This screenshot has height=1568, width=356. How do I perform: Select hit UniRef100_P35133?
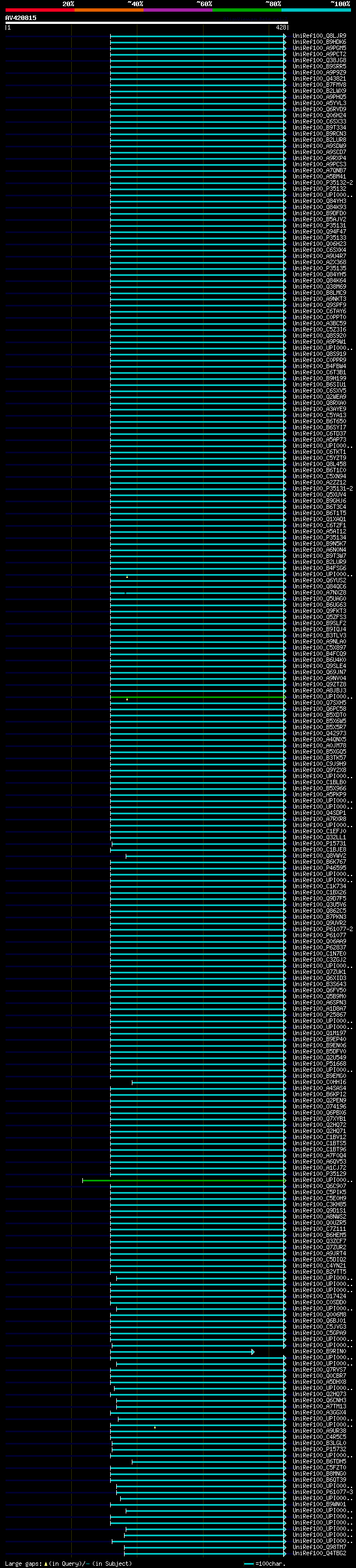point(319,238)
